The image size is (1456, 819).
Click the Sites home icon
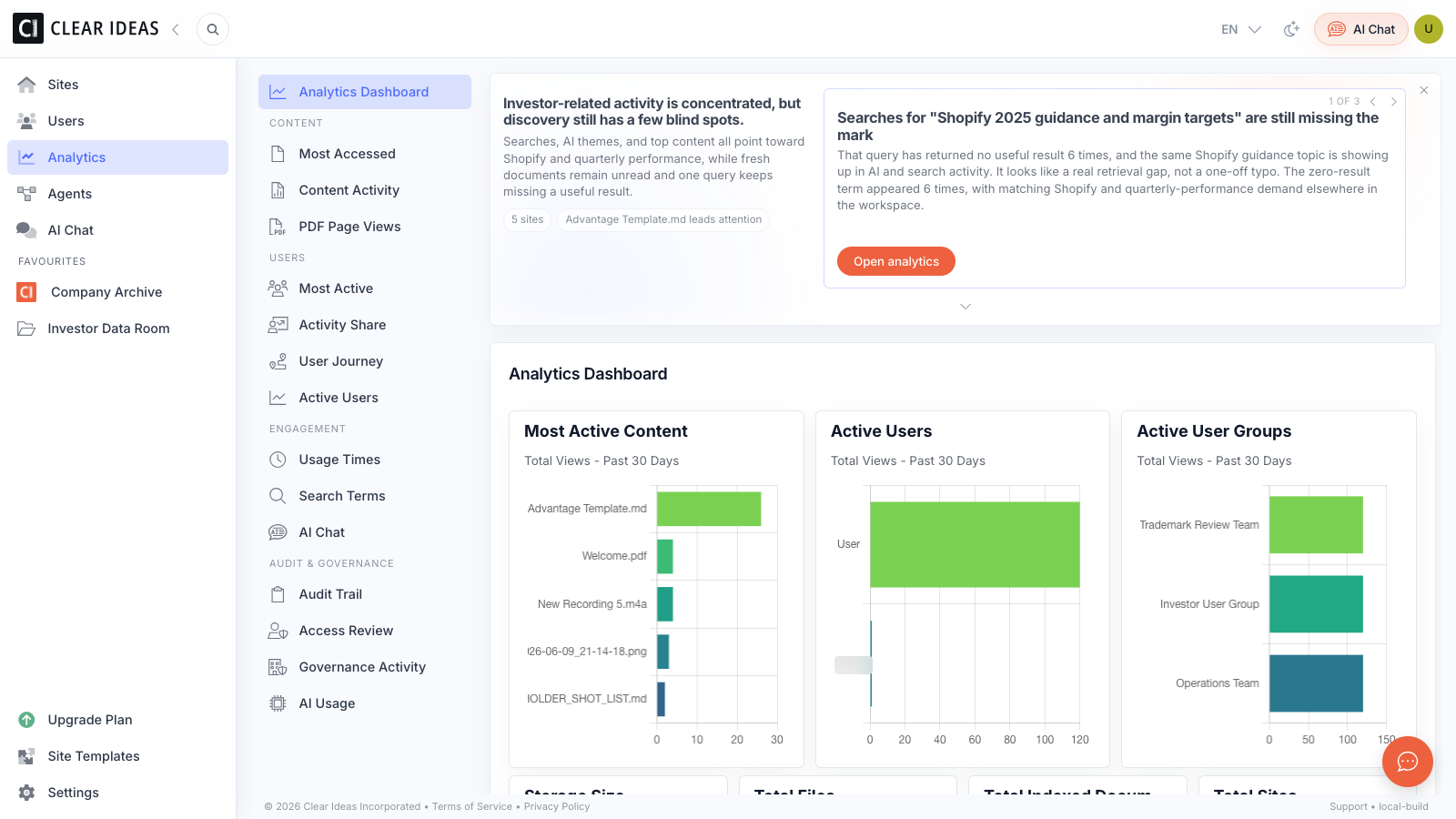(x=26, y=85)
